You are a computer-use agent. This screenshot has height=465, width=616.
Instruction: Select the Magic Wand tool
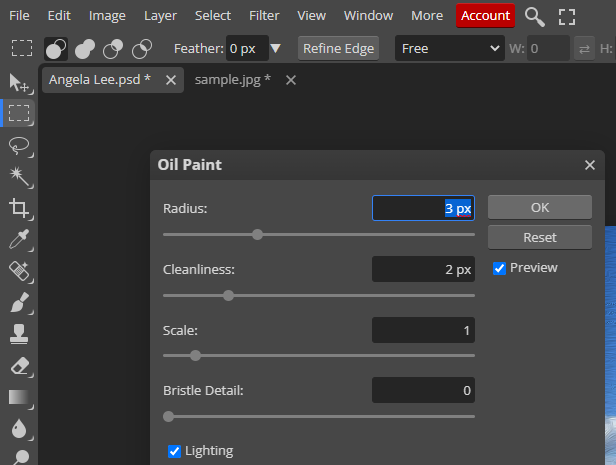point(19,176)
